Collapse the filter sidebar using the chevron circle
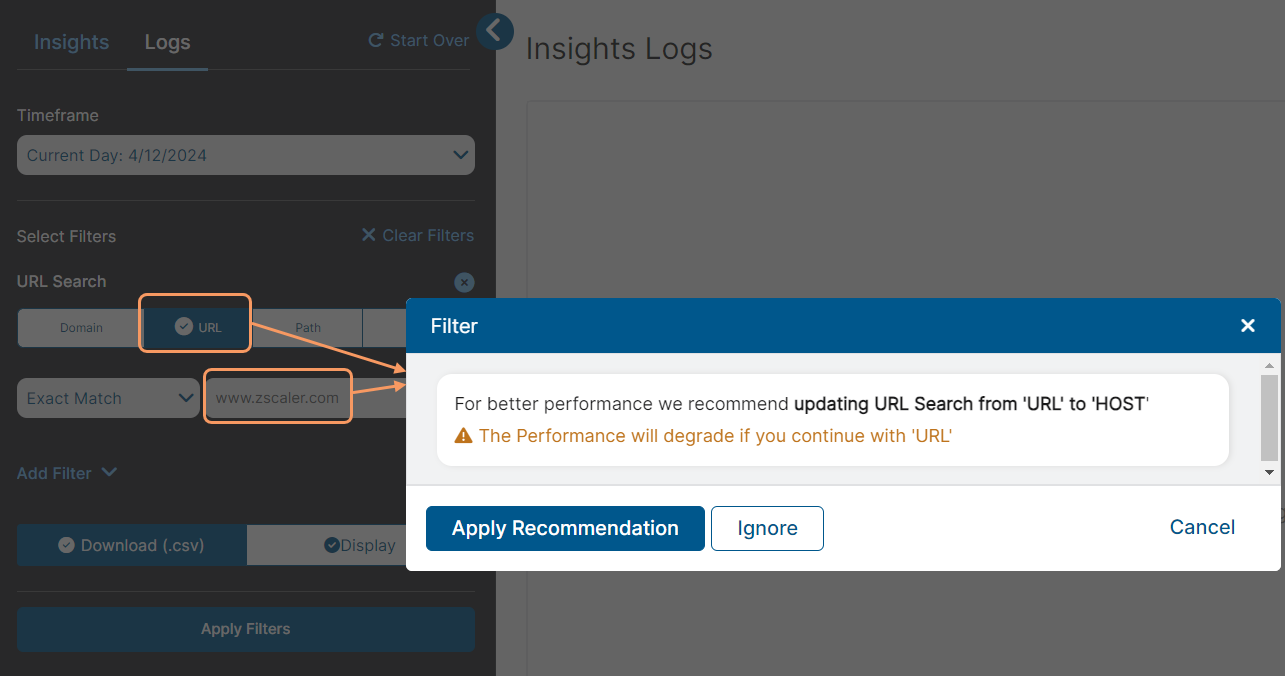This screenshot has height=676, width=1285. pyautogui.click(x=495, y=31)
